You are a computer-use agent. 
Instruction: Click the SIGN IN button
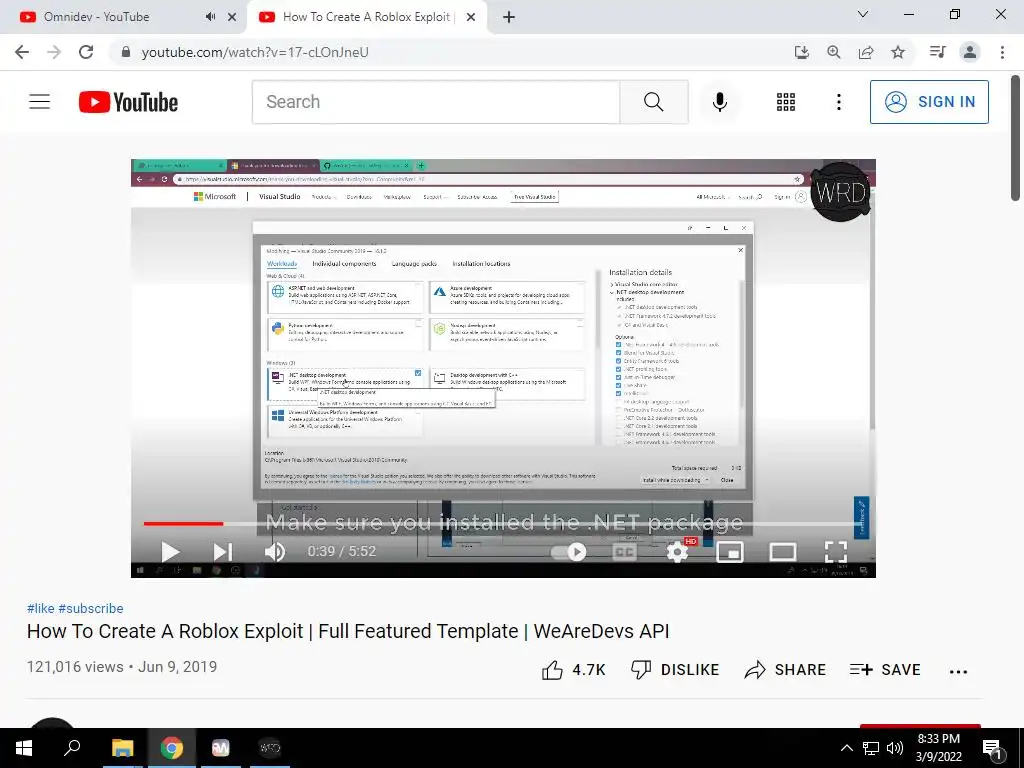[x=929, y=102]
